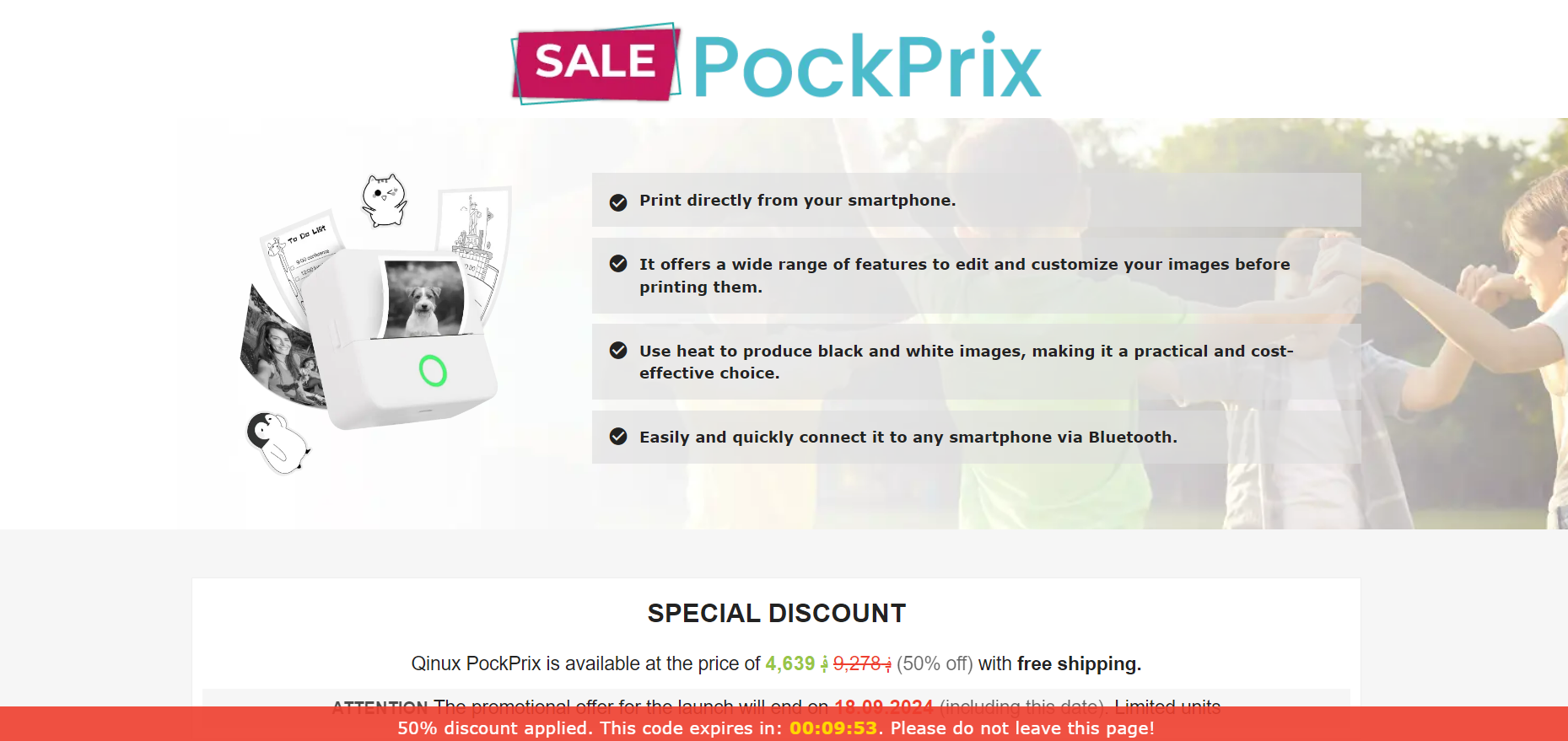Click the green ring button on printer
The image size is (1568, 741).
[433, 370]
